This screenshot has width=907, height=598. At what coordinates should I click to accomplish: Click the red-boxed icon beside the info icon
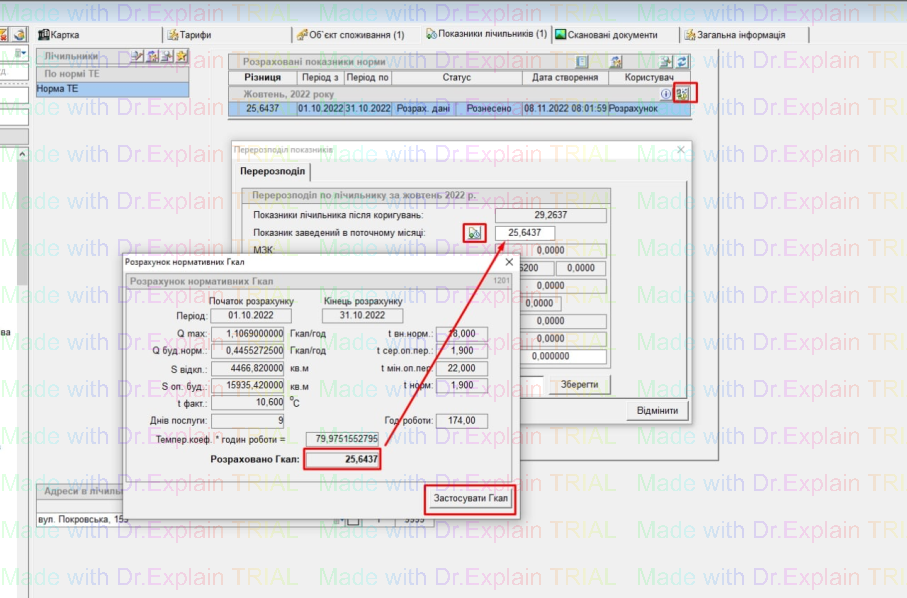682,93
